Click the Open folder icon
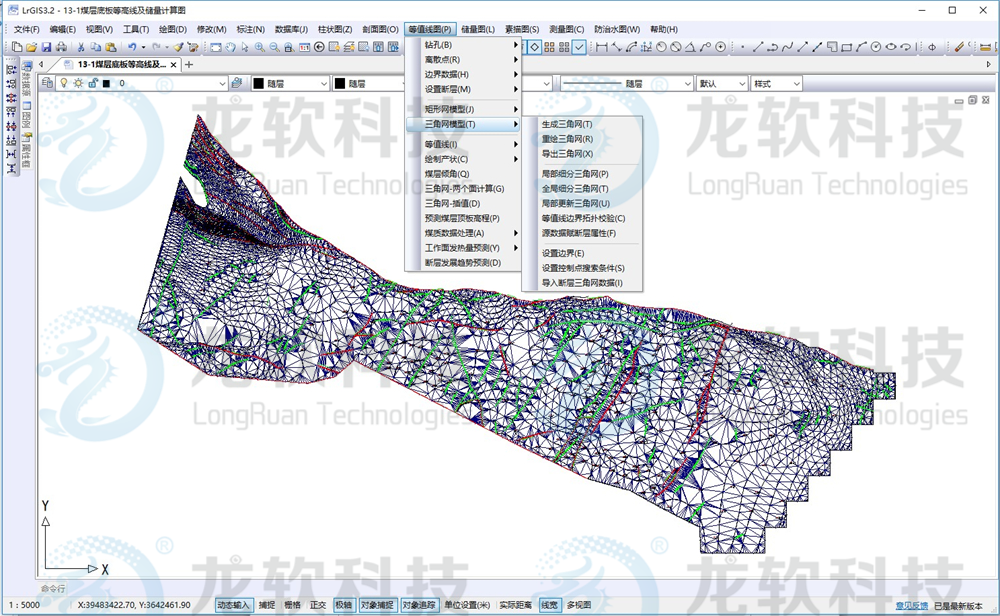The image size is (1000, 616). 32,47
